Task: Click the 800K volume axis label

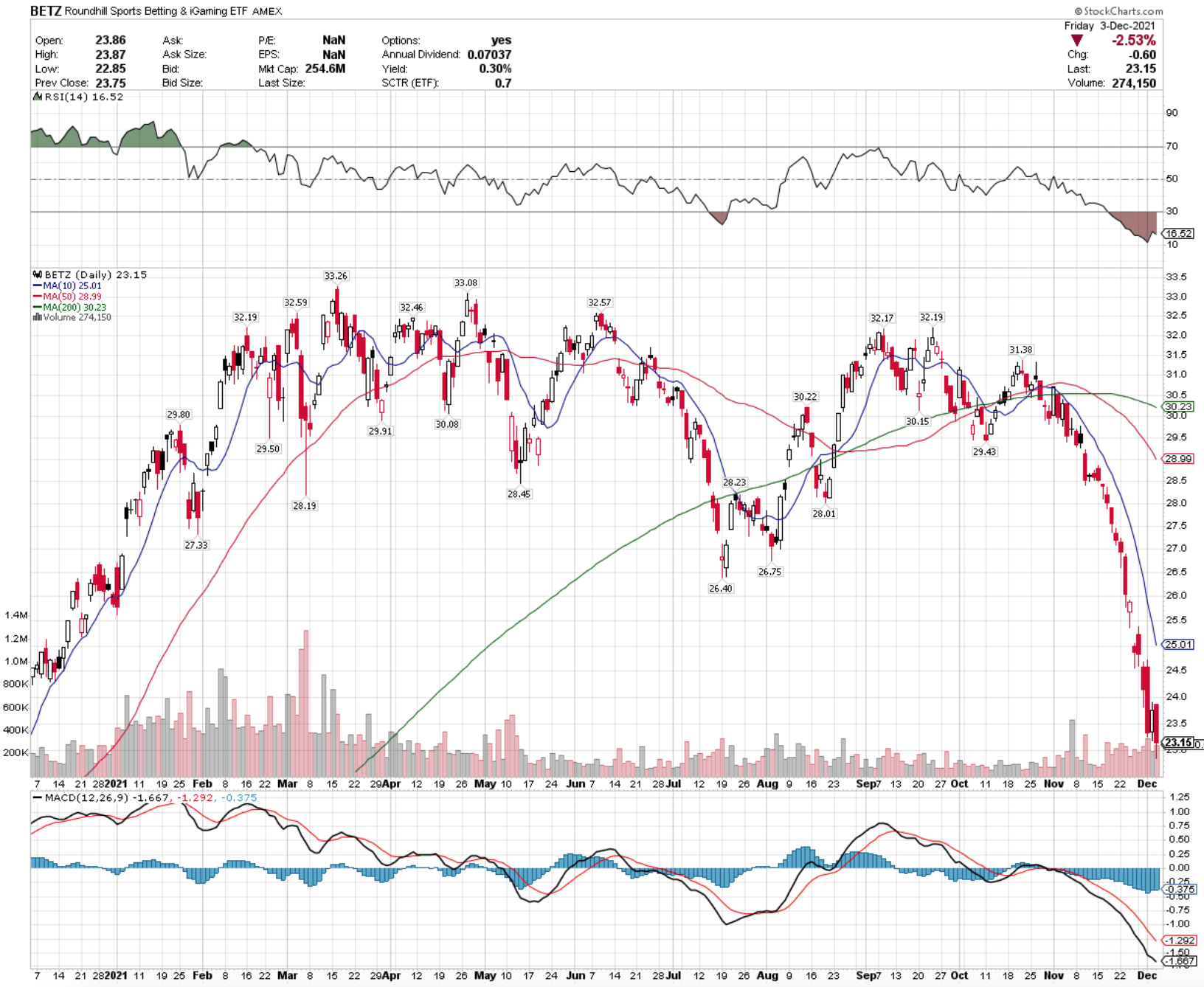Action: (15, 684)
